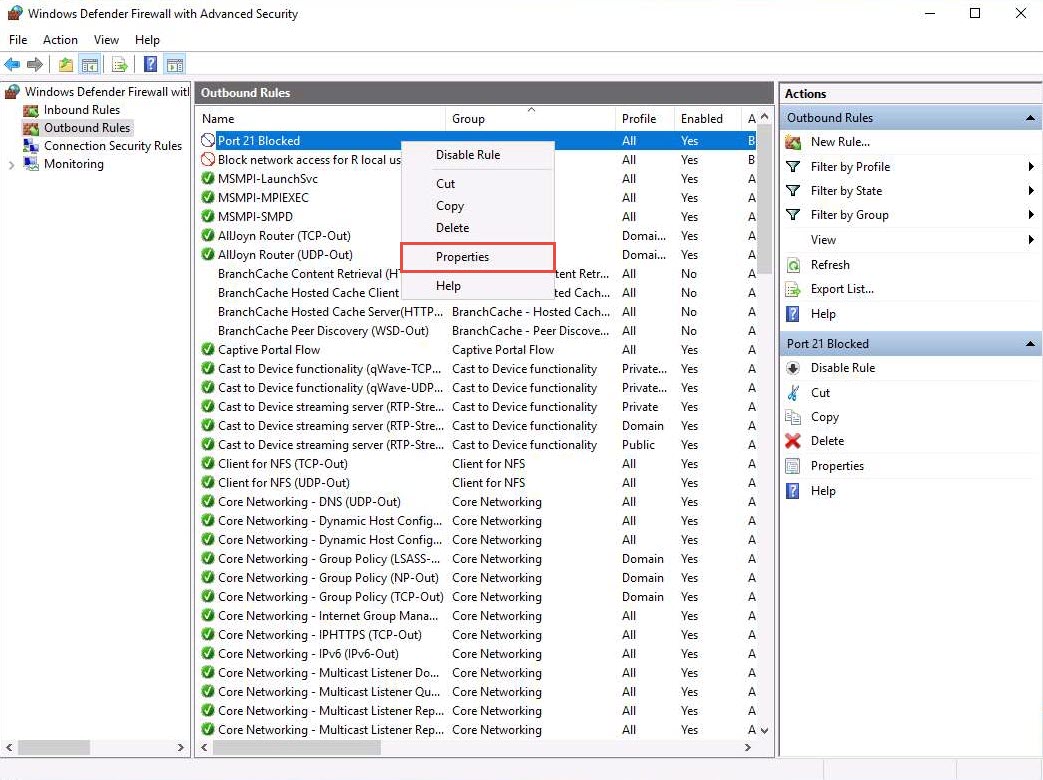Open the Filter by State submenu arrow
Image resolution: width=1043 pixels, height=780 pixels.
(x=1031, y=191)
